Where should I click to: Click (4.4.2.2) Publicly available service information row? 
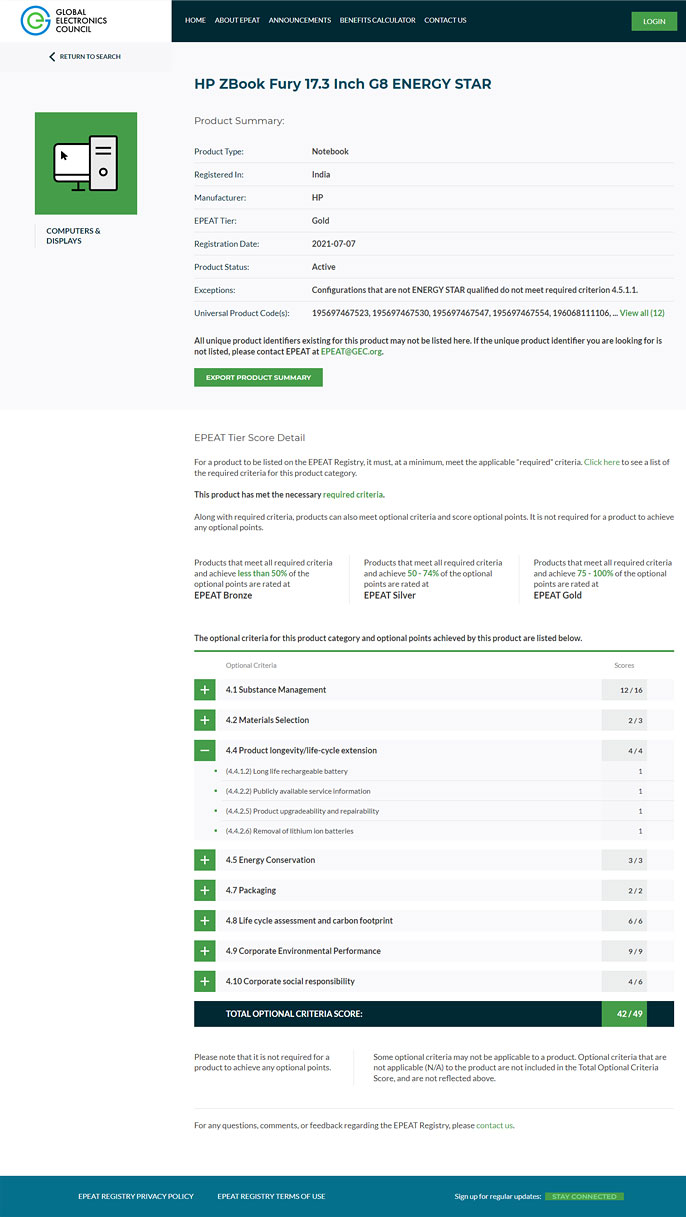point(434,791)
